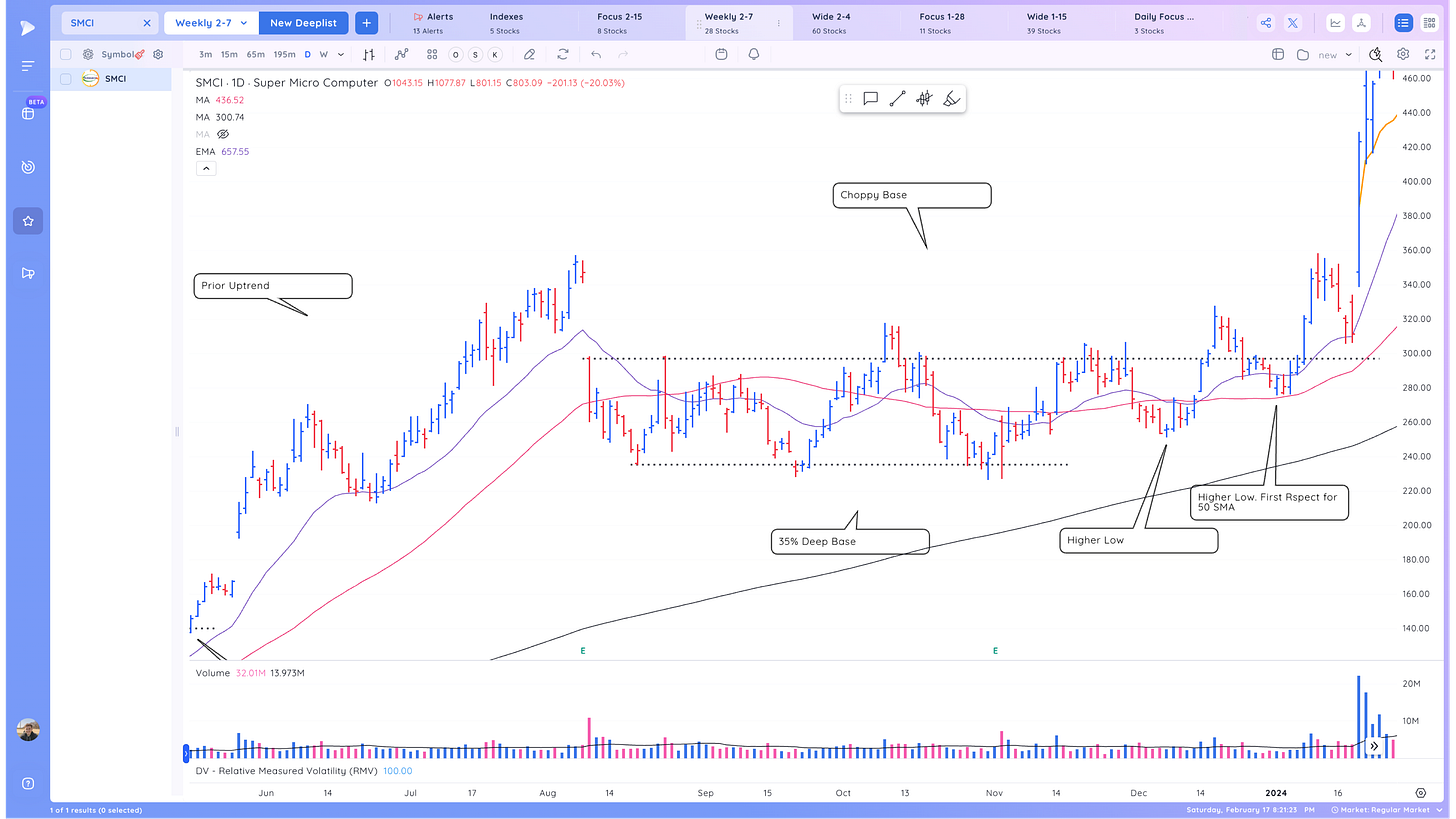This screenshot has width=1456, height=819.
Task: Select the 3m timeframe
Action: 205,55
